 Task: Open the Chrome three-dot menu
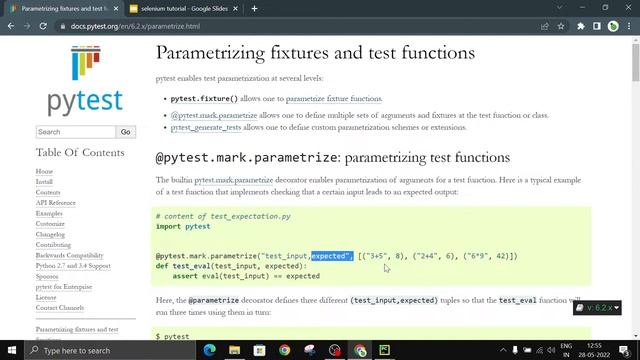(629, 26)
